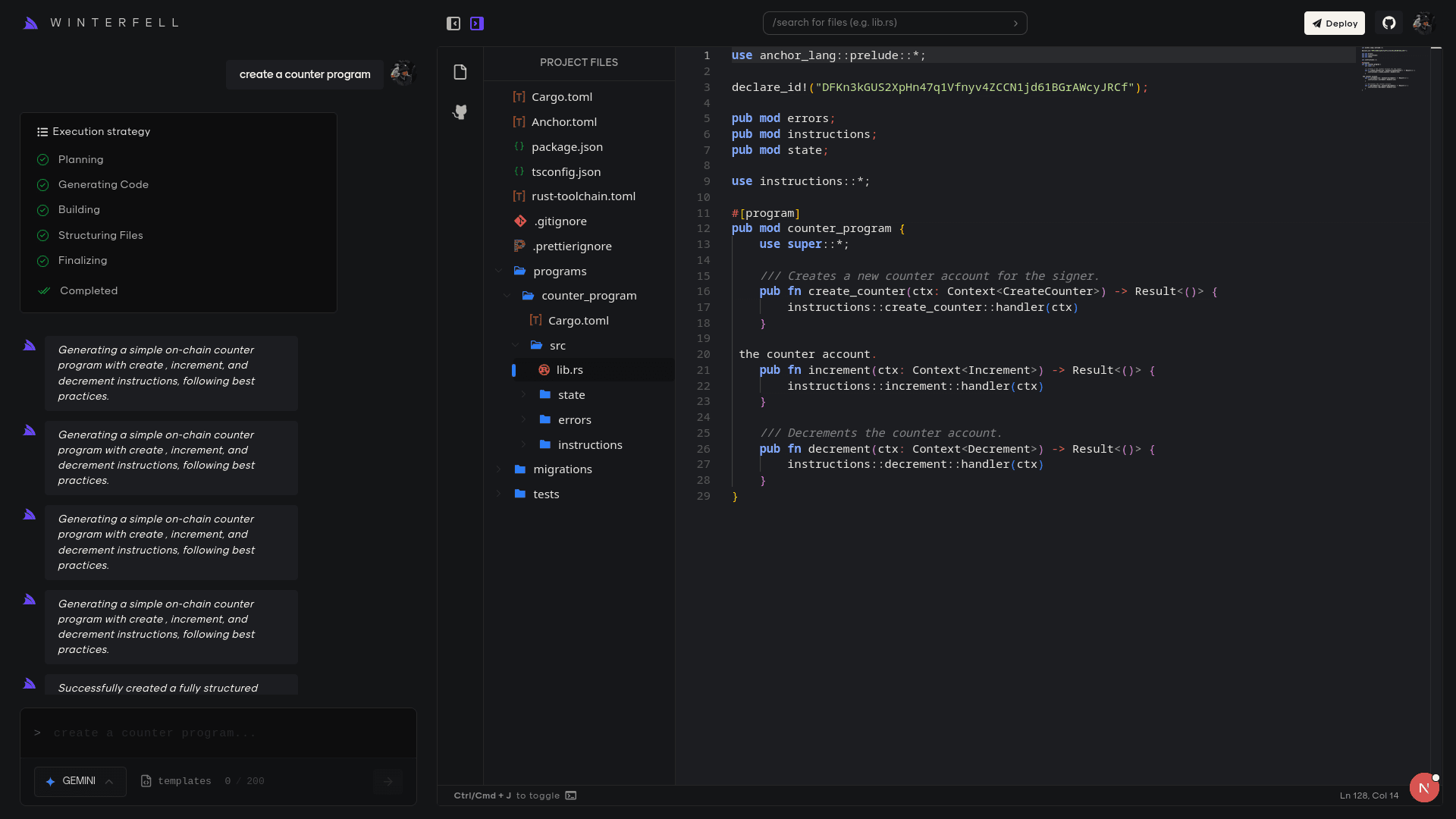Toggle terminal icon in status bar

pyautogui.click(x=571, y=795)
